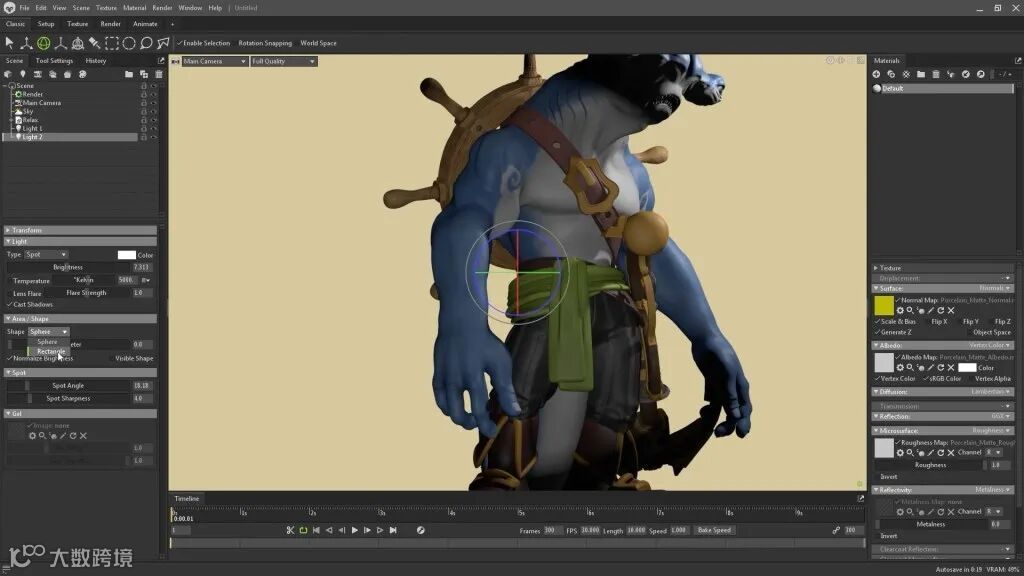
Task: Choose Rectangle from the Shape dropdown list
Action: tap(51, 351)
